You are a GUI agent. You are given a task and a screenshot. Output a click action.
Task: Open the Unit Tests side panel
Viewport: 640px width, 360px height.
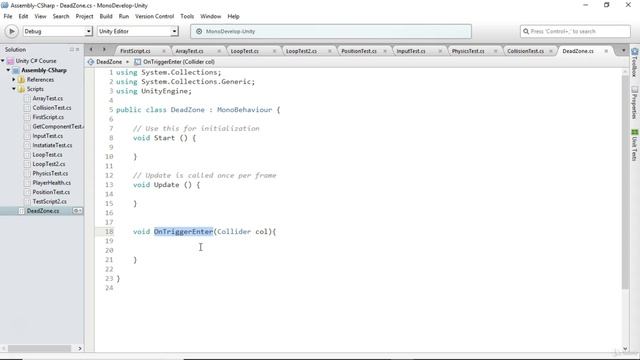(635, 145)
